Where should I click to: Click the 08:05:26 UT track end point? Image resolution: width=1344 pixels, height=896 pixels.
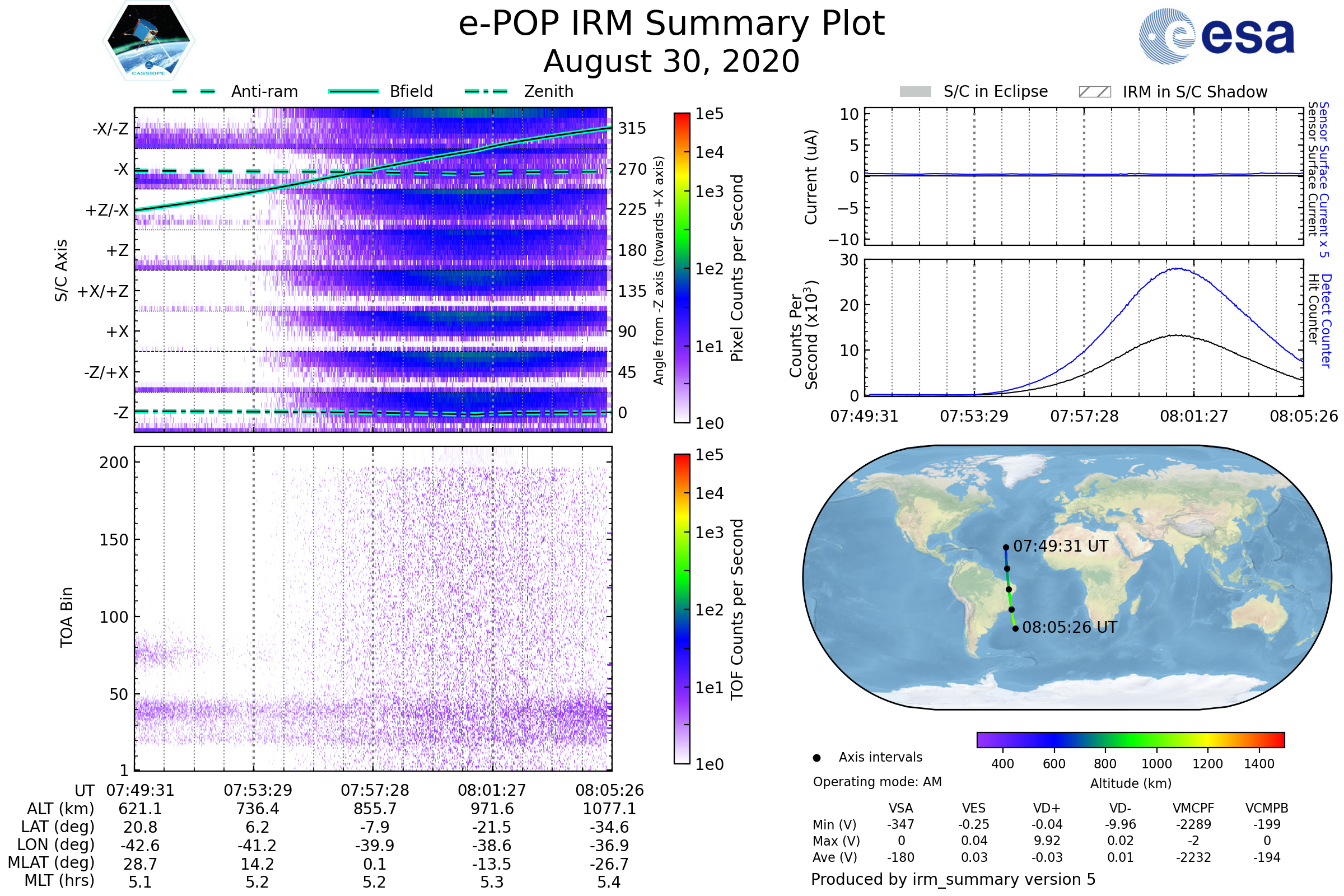click(1015, 628)
